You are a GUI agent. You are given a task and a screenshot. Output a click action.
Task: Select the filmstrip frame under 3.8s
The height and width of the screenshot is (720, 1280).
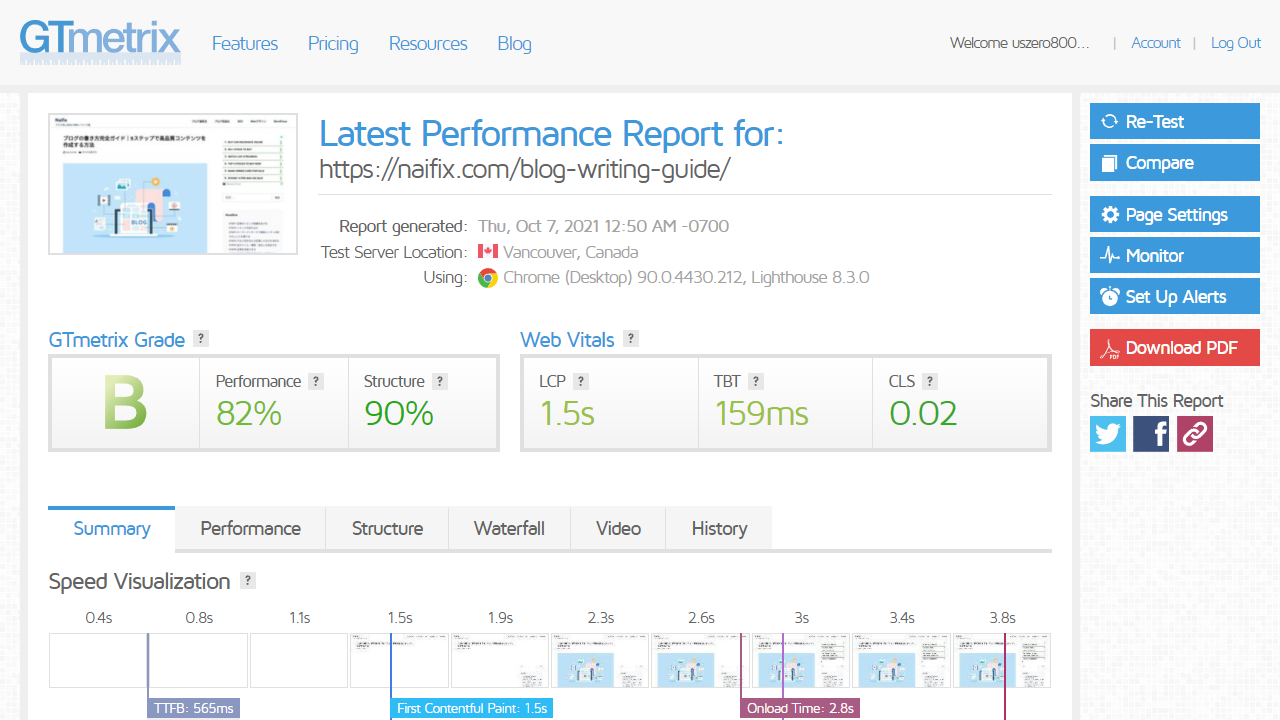tap(1002, 660)
